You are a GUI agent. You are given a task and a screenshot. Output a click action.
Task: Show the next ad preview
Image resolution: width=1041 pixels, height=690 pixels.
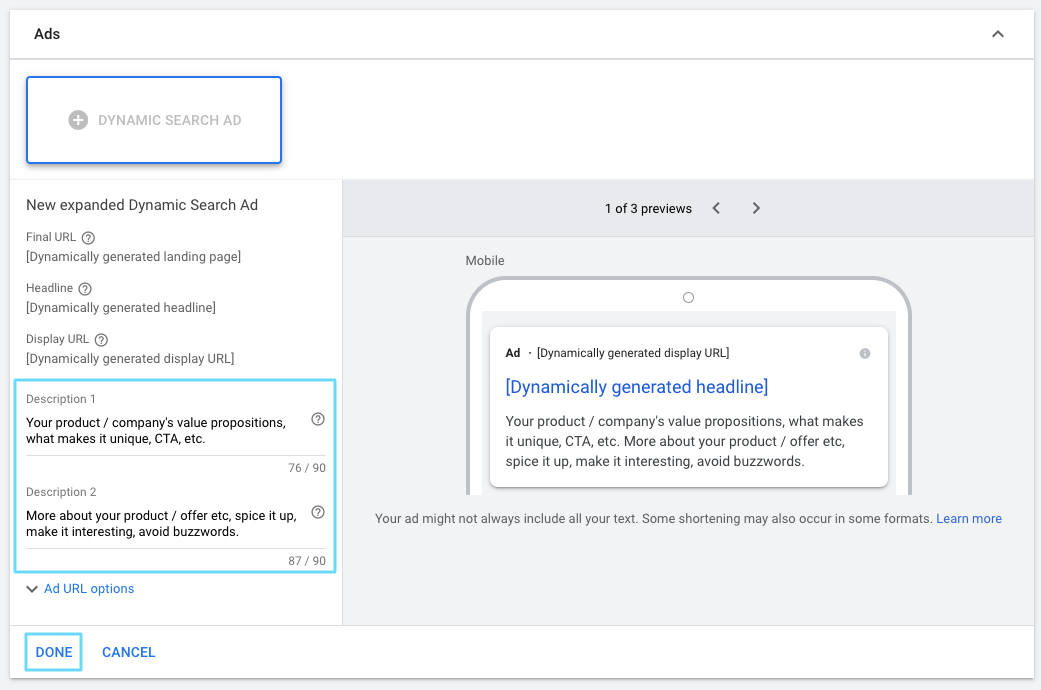click(x=756, y=209)
